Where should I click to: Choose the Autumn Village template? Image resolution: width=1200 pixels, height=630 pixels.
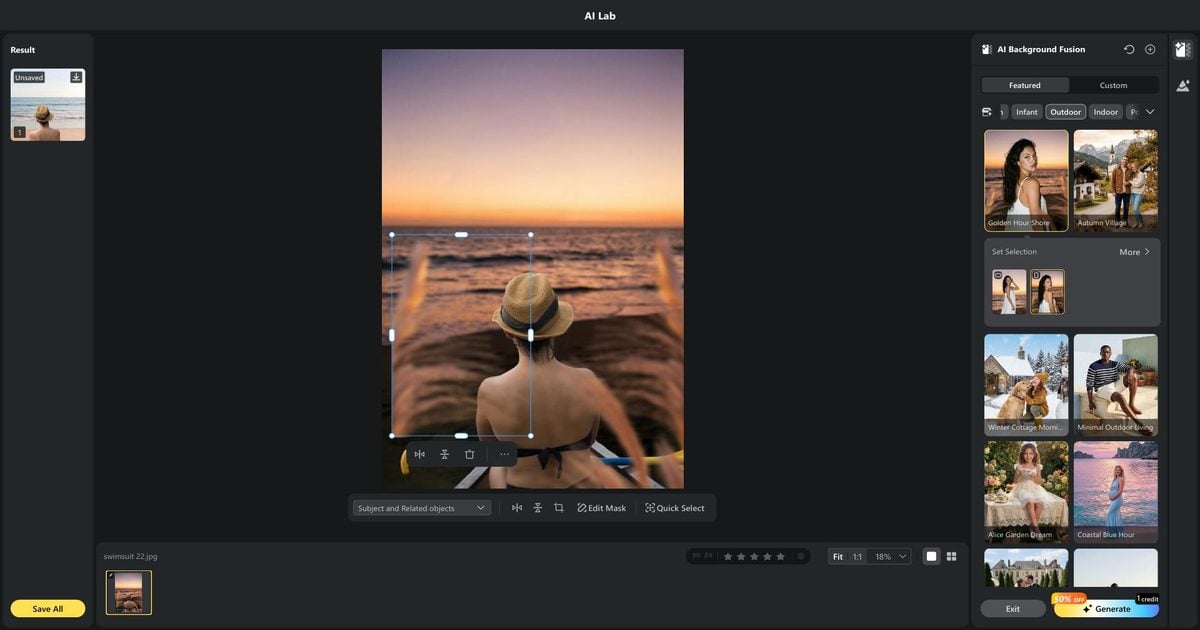point(1116,180)
